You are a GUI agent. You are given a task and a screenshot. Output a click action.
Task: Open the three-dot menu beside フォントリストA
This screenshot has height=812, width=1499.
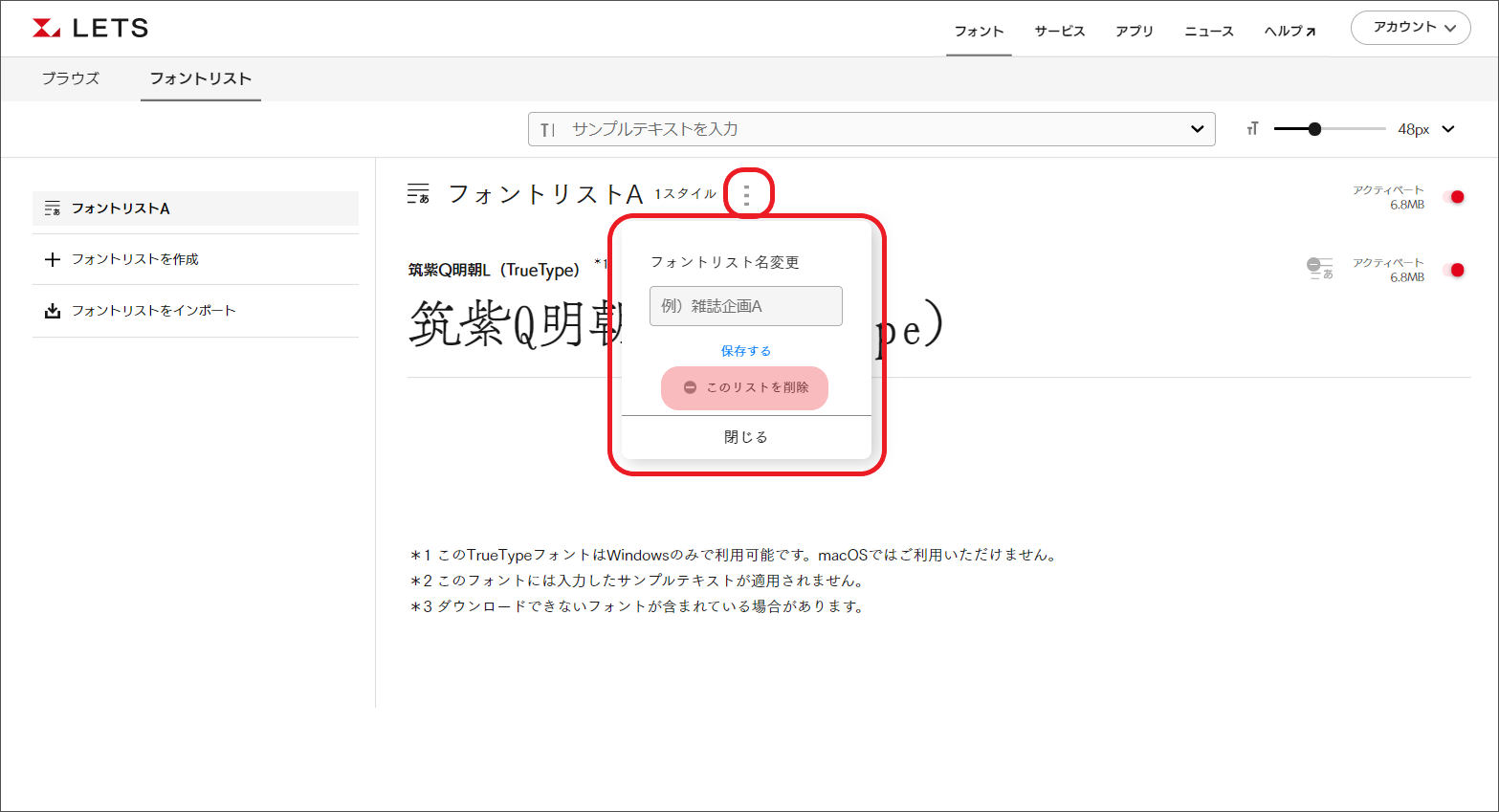(747, 194)
